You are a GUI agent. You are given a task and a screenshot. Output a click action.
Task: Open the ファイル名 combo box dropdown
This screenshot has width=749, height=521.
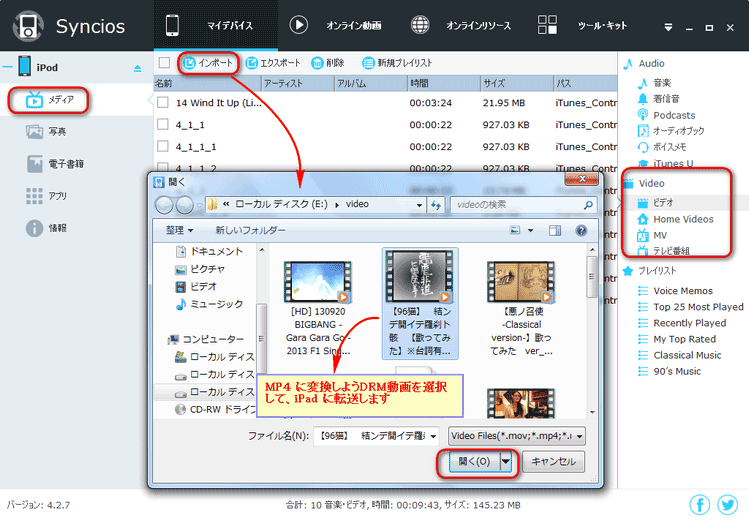pyautogui.click(x=433, y=436)
